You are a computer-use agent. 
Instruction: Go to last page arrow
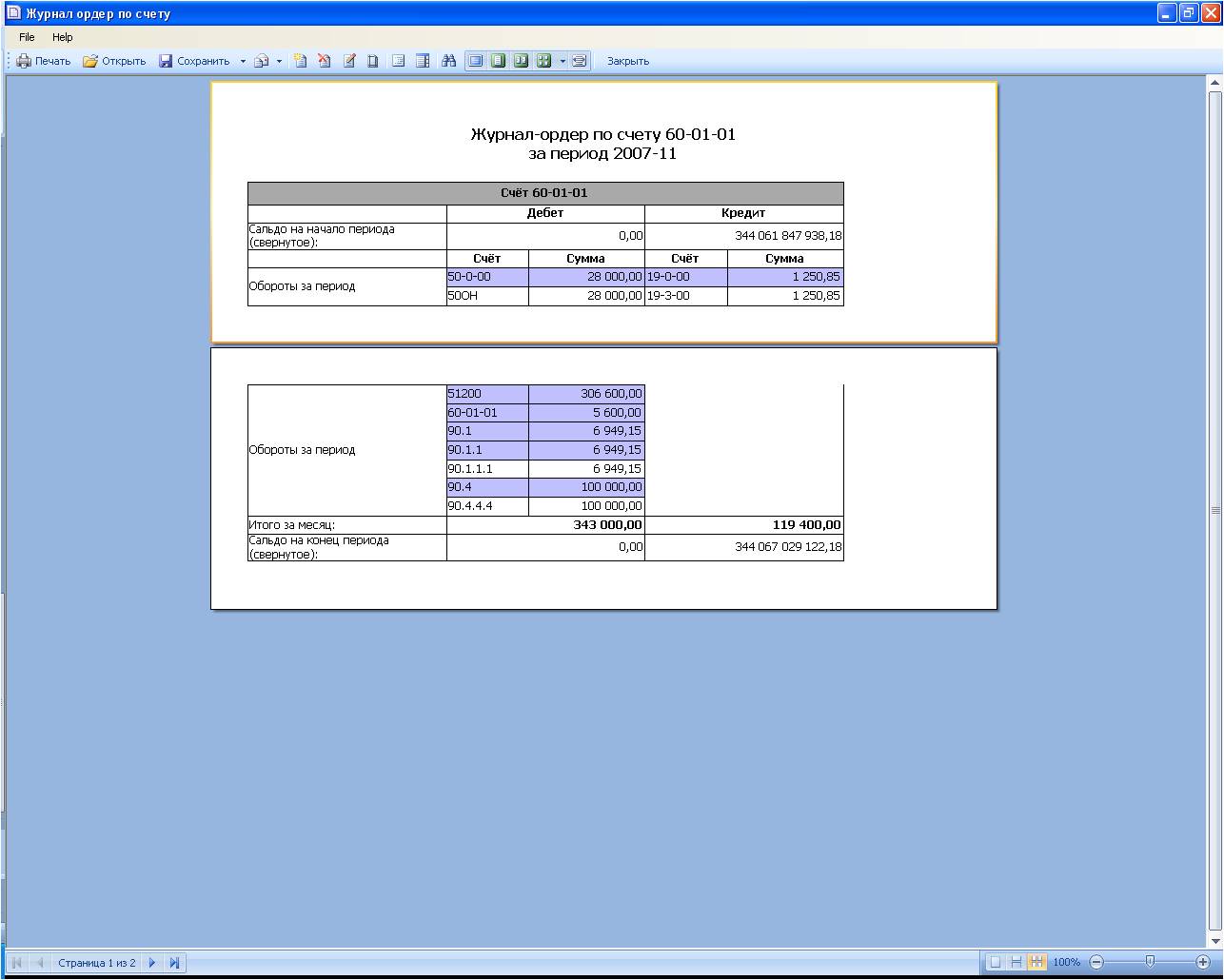coord(174,963)
